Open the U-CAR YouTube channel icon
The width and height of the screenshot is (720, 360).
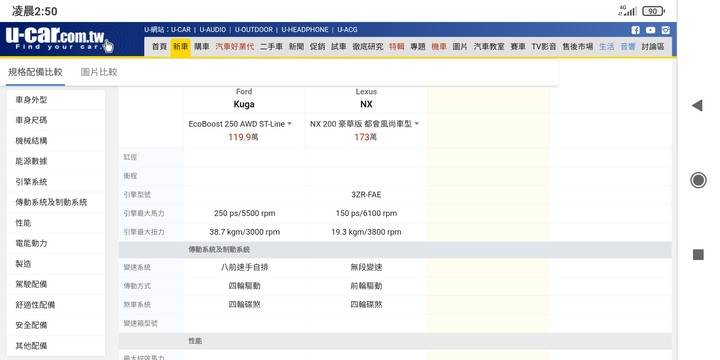650,30
